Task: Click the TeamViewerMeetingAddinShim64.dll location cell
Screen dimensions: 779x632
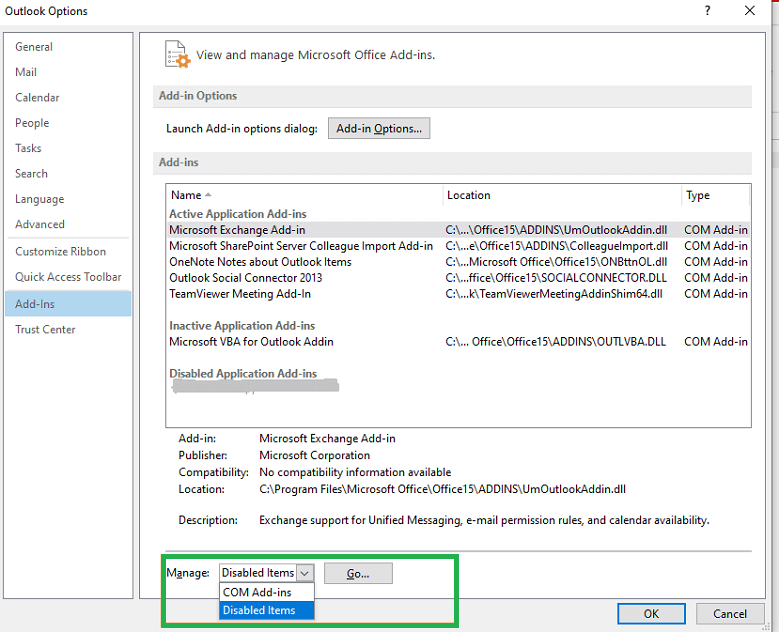Action: point(553,294)
